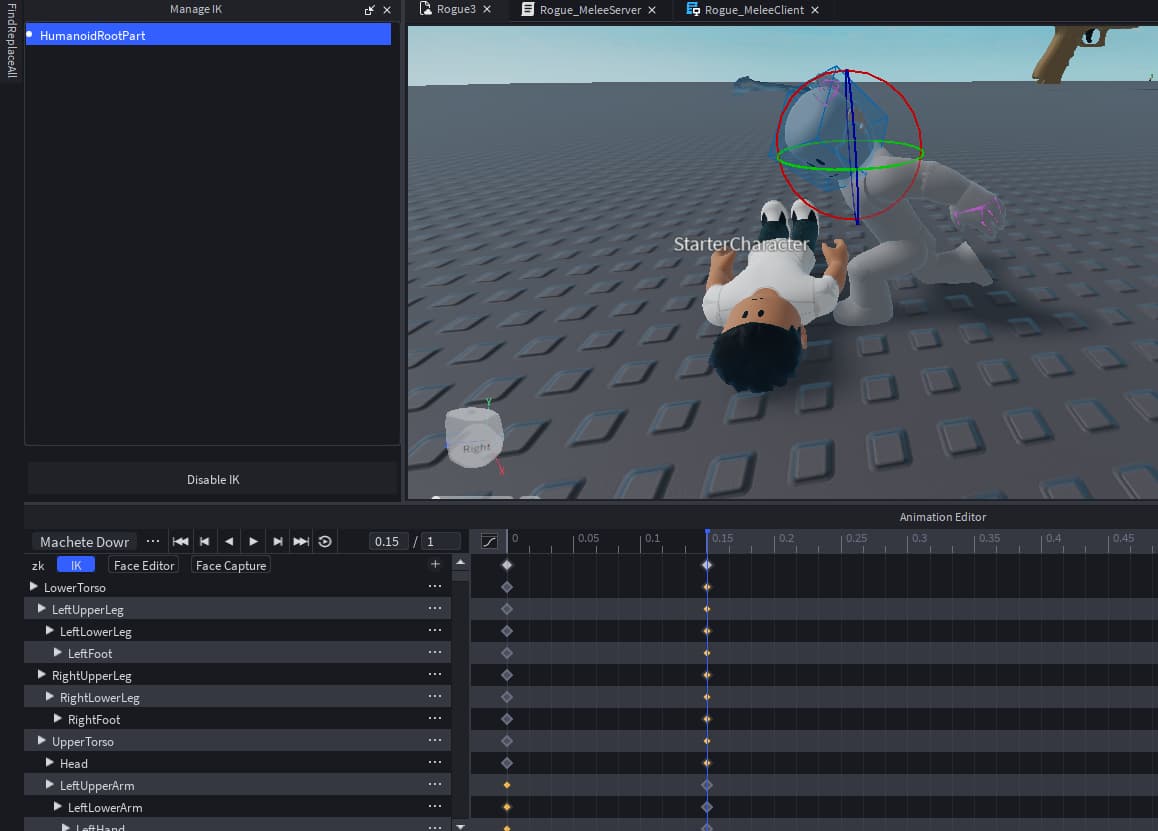Click the Machete Down animation name

[x=84, y=541]
